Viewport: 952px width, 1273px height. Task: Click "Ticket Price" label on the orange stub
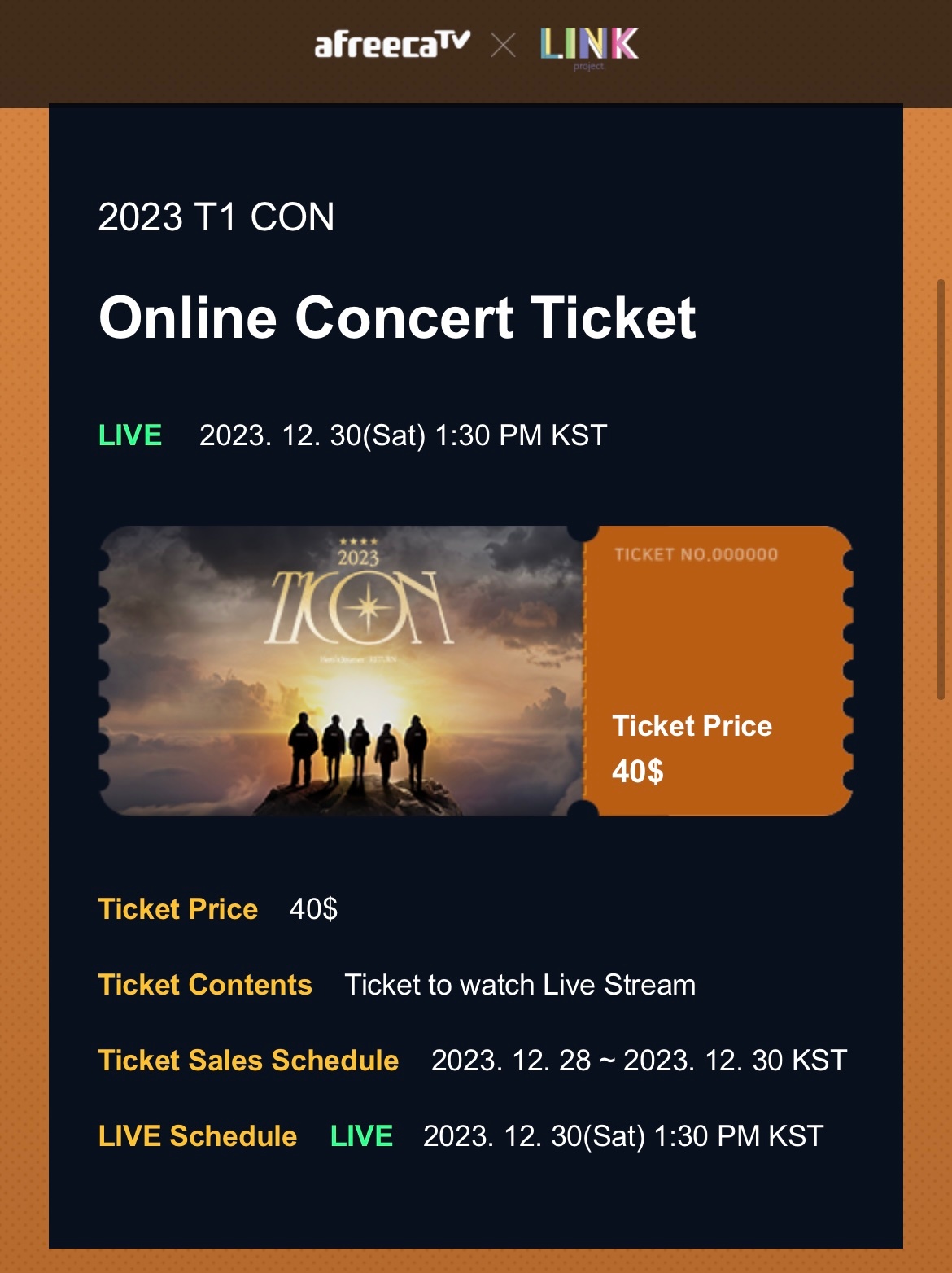point(692,726)
